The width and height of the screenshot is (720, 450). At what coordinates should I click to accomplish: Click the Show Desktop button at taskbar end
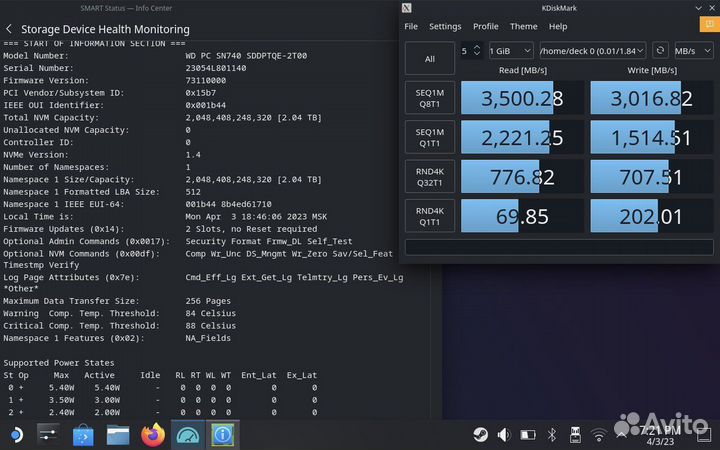click(x=704, y=434)
